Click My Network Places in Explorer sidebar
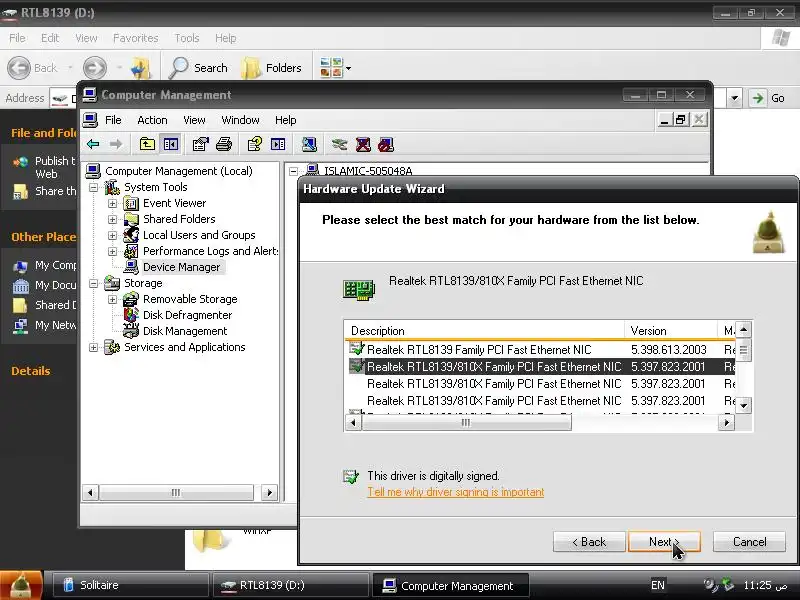800x600 pixels. 45,325
